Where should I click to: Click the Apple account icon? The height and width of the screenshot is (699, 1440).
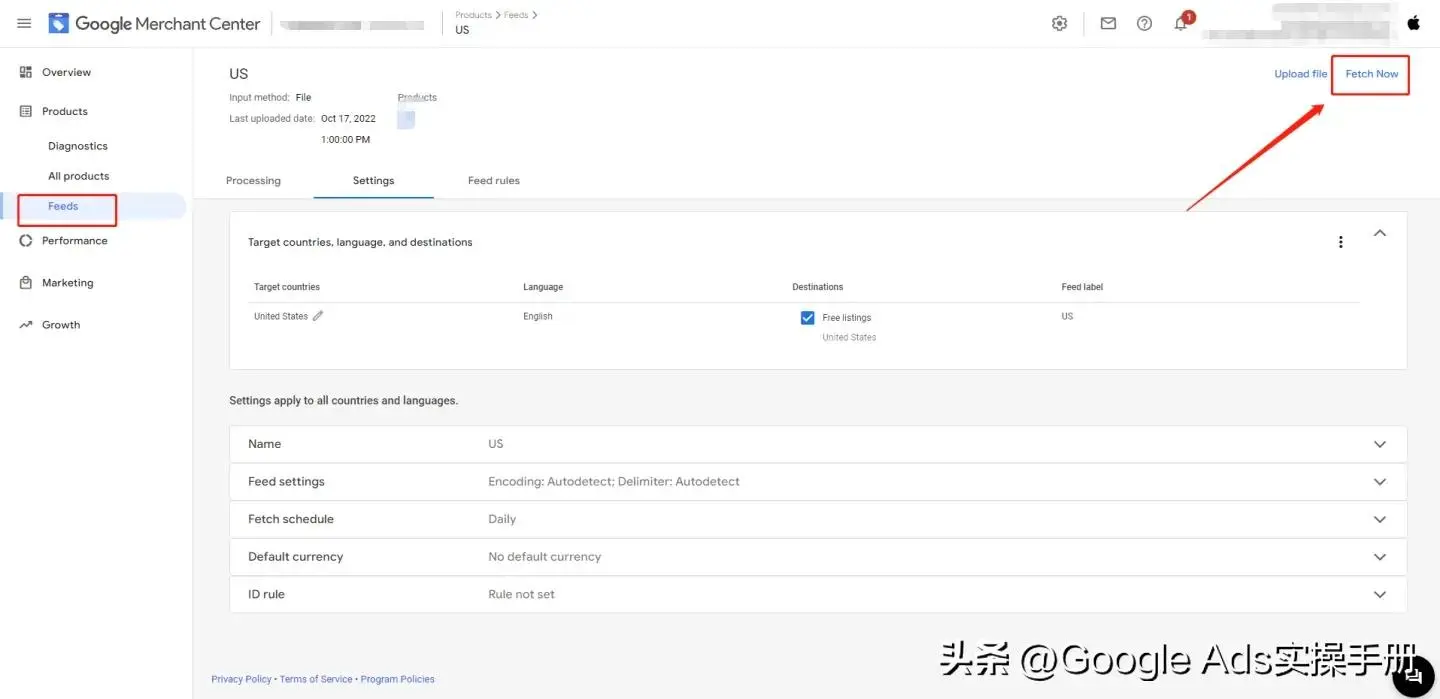pyautogui.click(x=1414, y=23)
